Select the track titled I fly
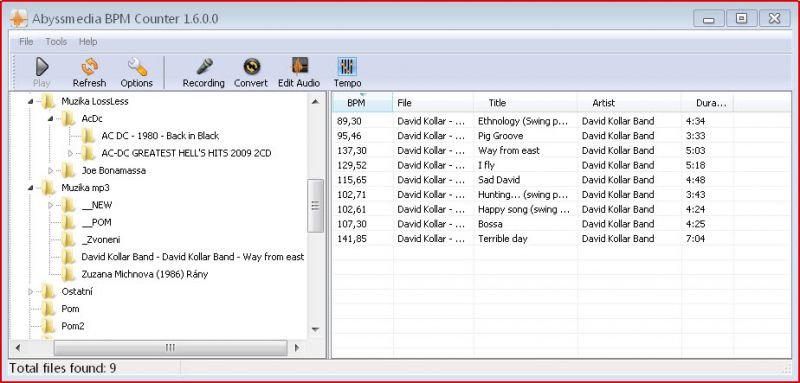Screen dimensions: 800x383 486,165
